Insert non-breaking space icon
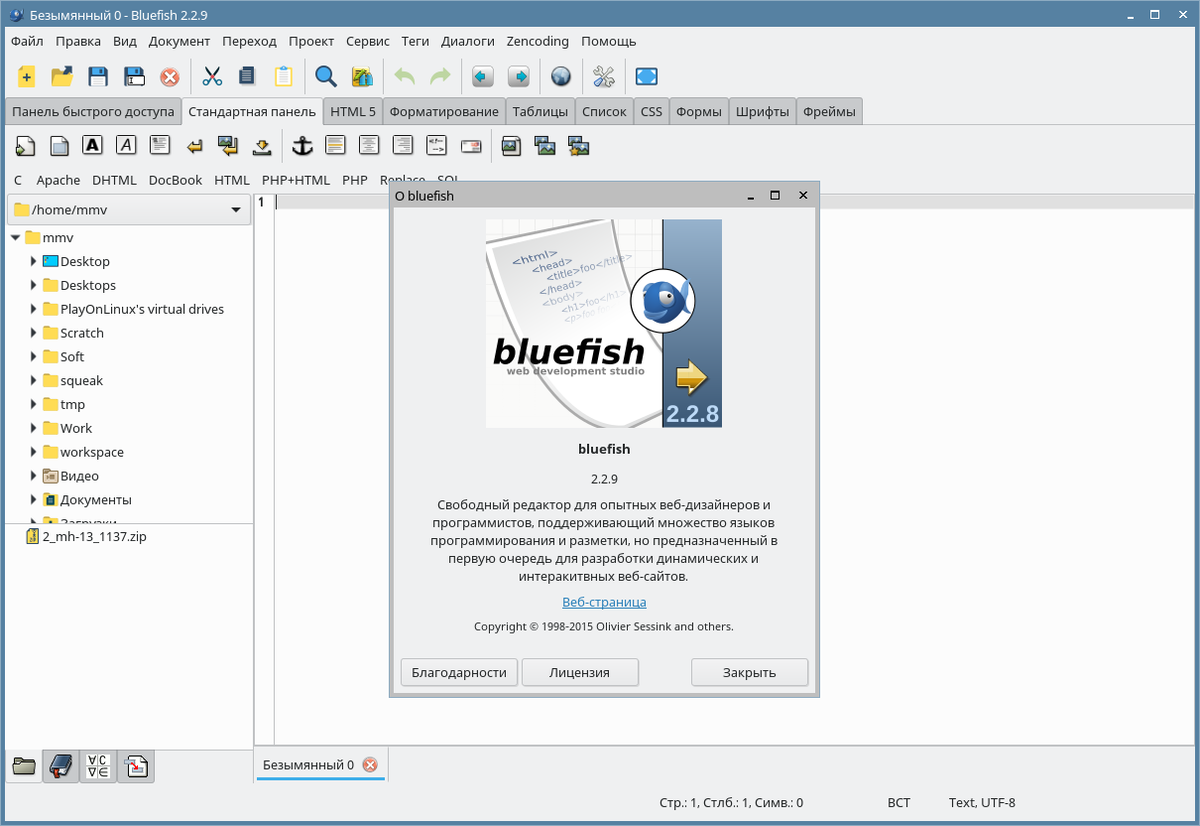This screenshot has width=1200, height=826. click(262, 146)
